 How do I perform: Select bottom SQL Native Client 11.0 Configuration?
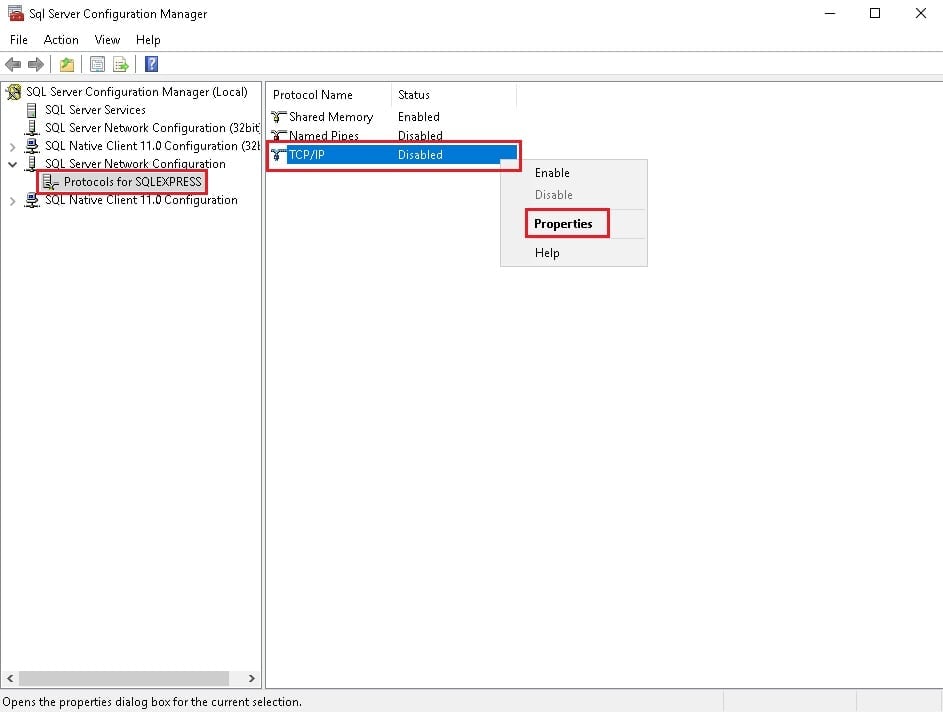coord(141,200)
